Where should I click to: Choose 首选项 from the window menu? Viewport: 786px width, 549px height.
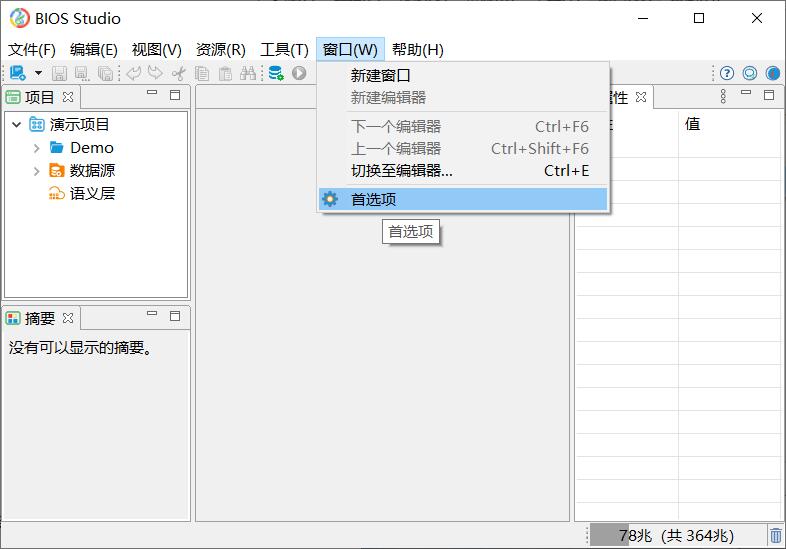click(463, 199)
